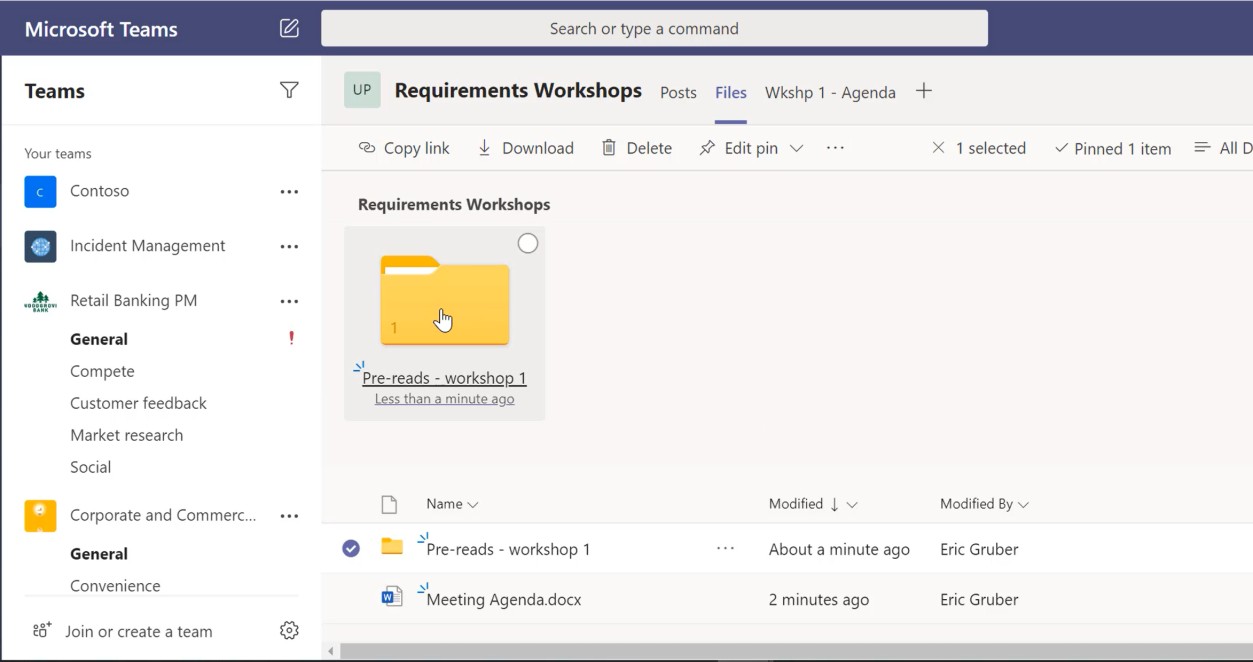Click the horizontal scrollbar left arrow

[332, 651]
